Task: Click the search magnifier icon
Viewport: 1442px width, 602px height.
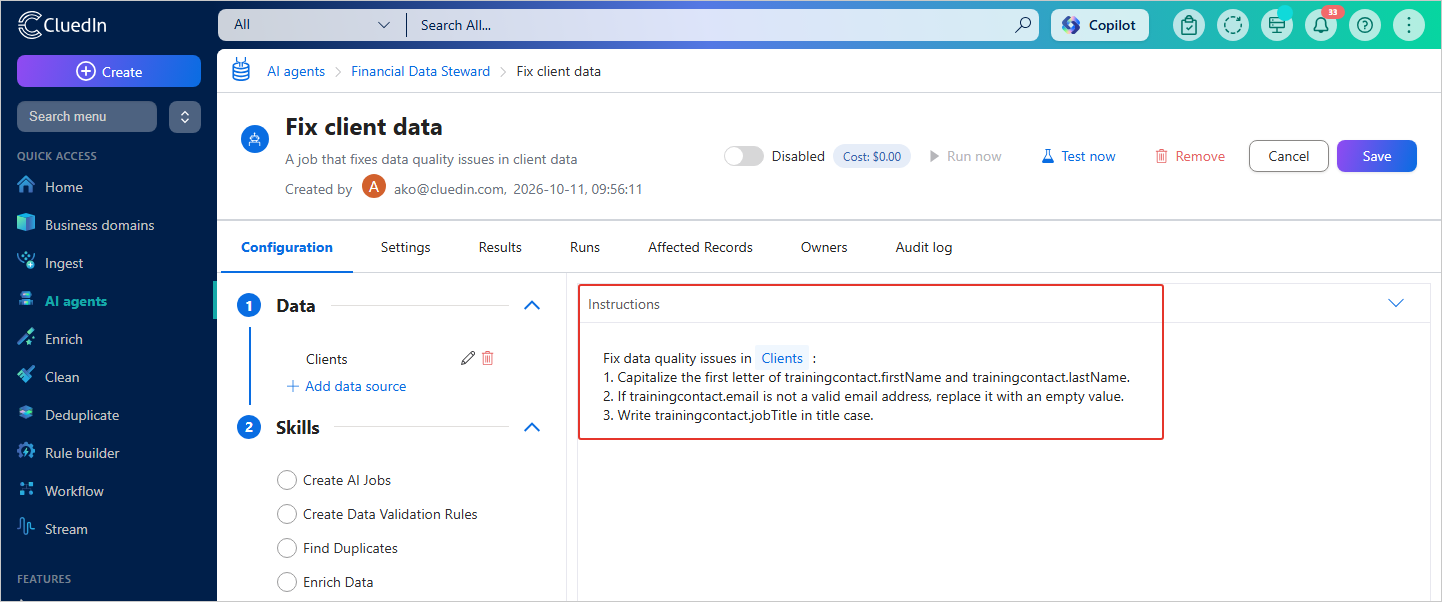Action: 1023,25
